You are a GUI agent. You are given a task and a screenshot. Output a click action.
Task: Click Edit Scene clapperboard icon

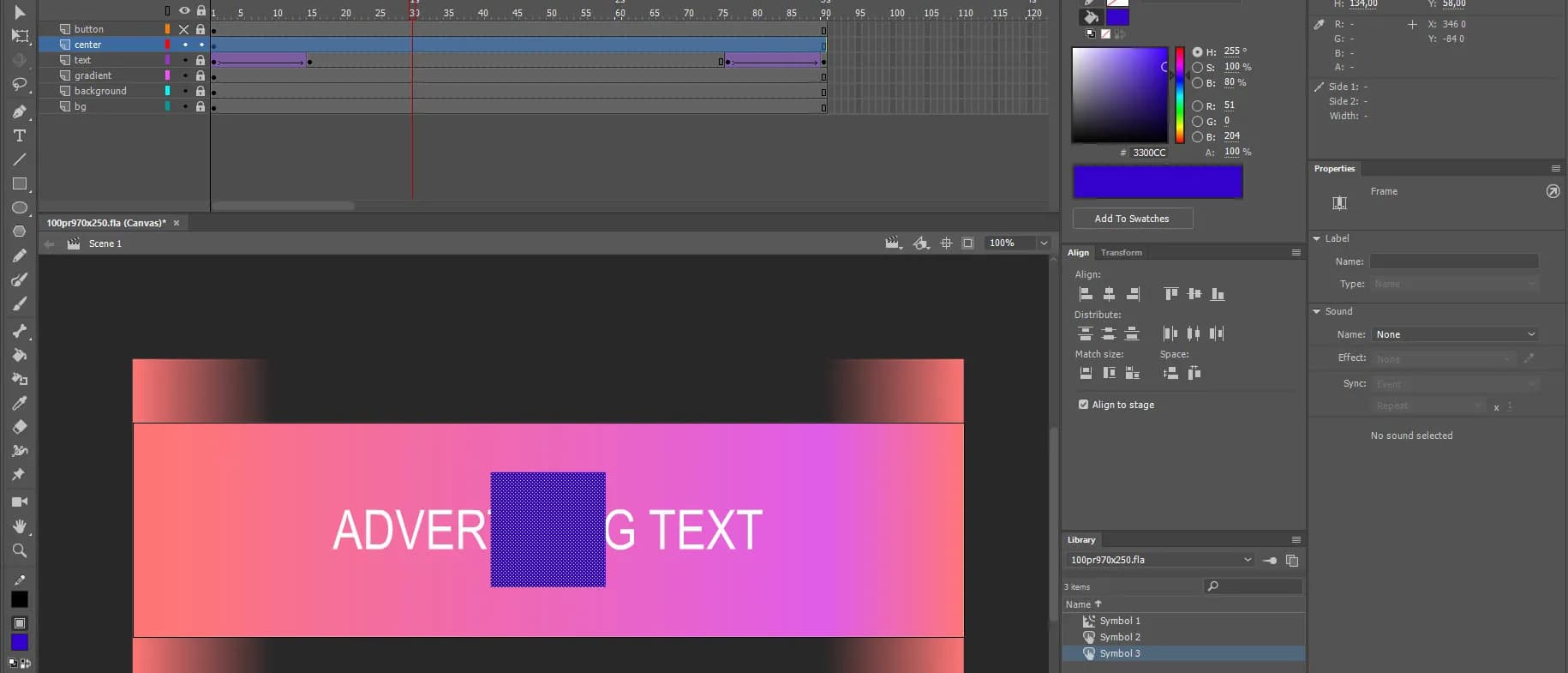tap(893, 243)
